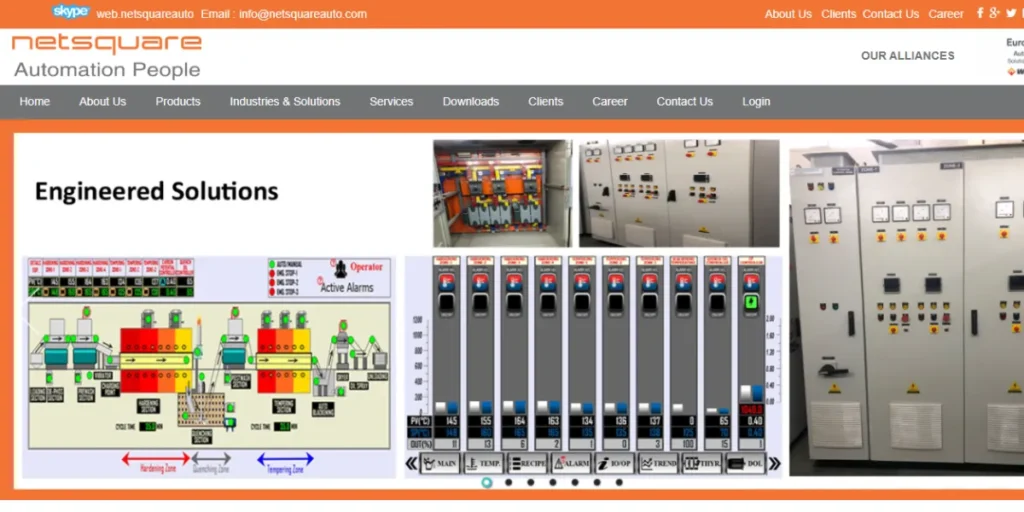Click the ALARM button in HMI screenshot
Viewport: 1024px width, 512px height.
point(571,464)
